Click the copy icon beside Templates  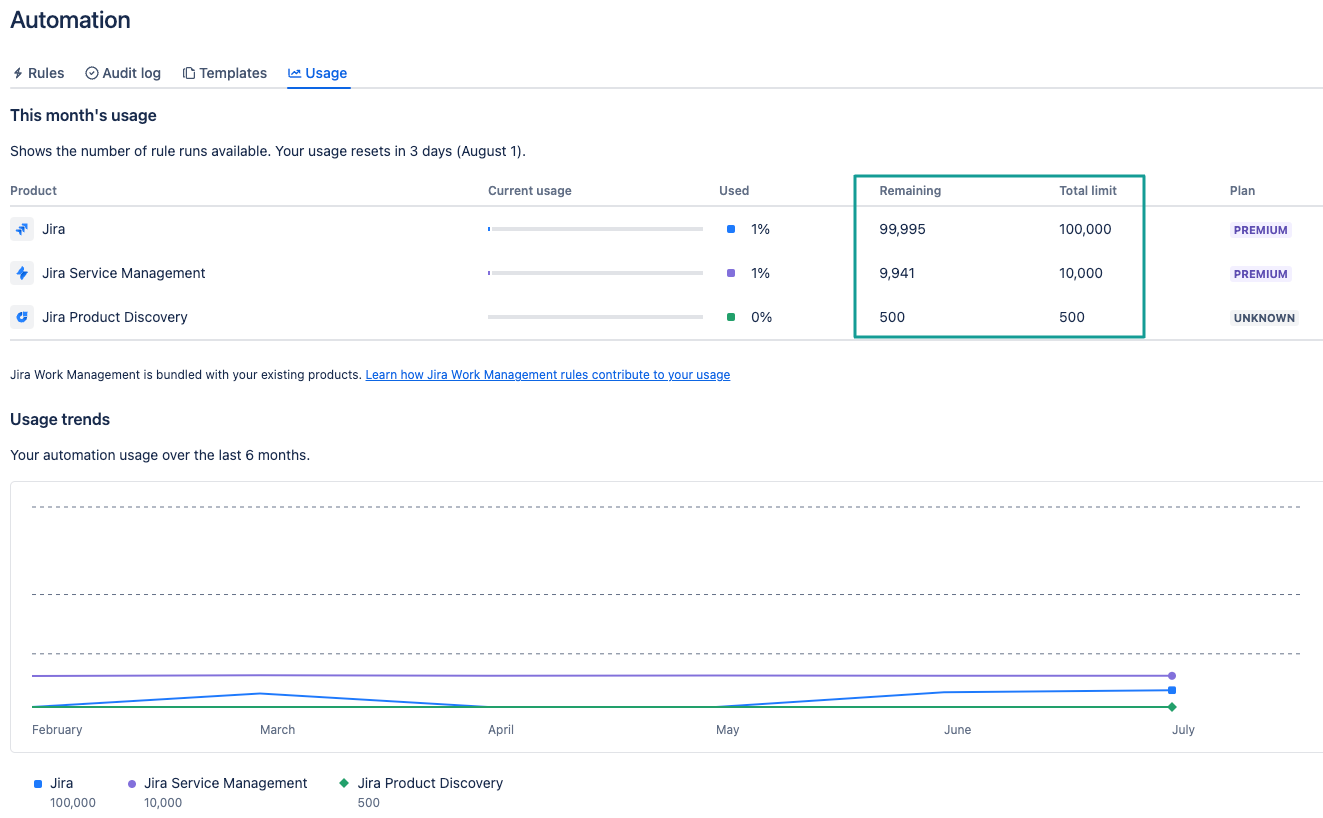(x=188, y=73)
